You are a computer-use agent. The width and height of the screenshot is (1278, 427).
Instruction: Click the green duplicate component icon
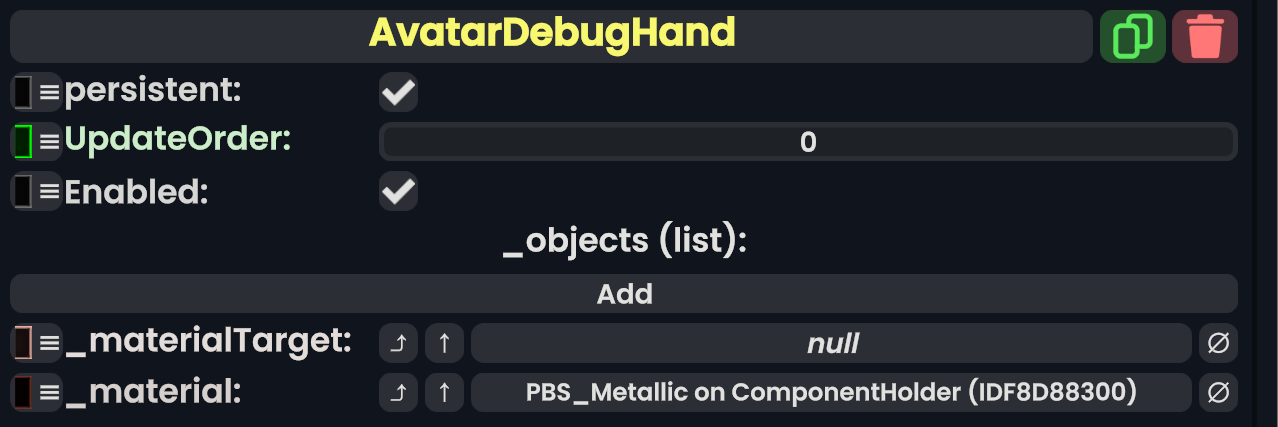pos(1132,37)
